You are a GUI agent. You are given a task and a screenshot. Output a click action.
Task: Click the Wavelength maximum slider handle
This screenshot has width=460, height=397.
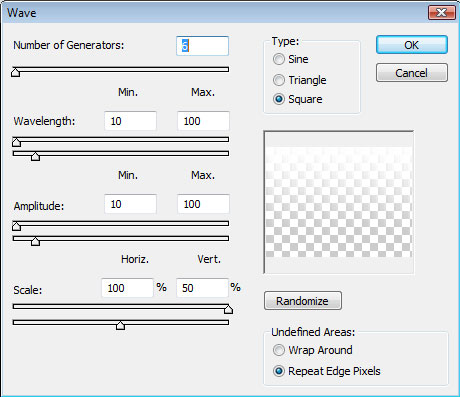click(35, 156)
